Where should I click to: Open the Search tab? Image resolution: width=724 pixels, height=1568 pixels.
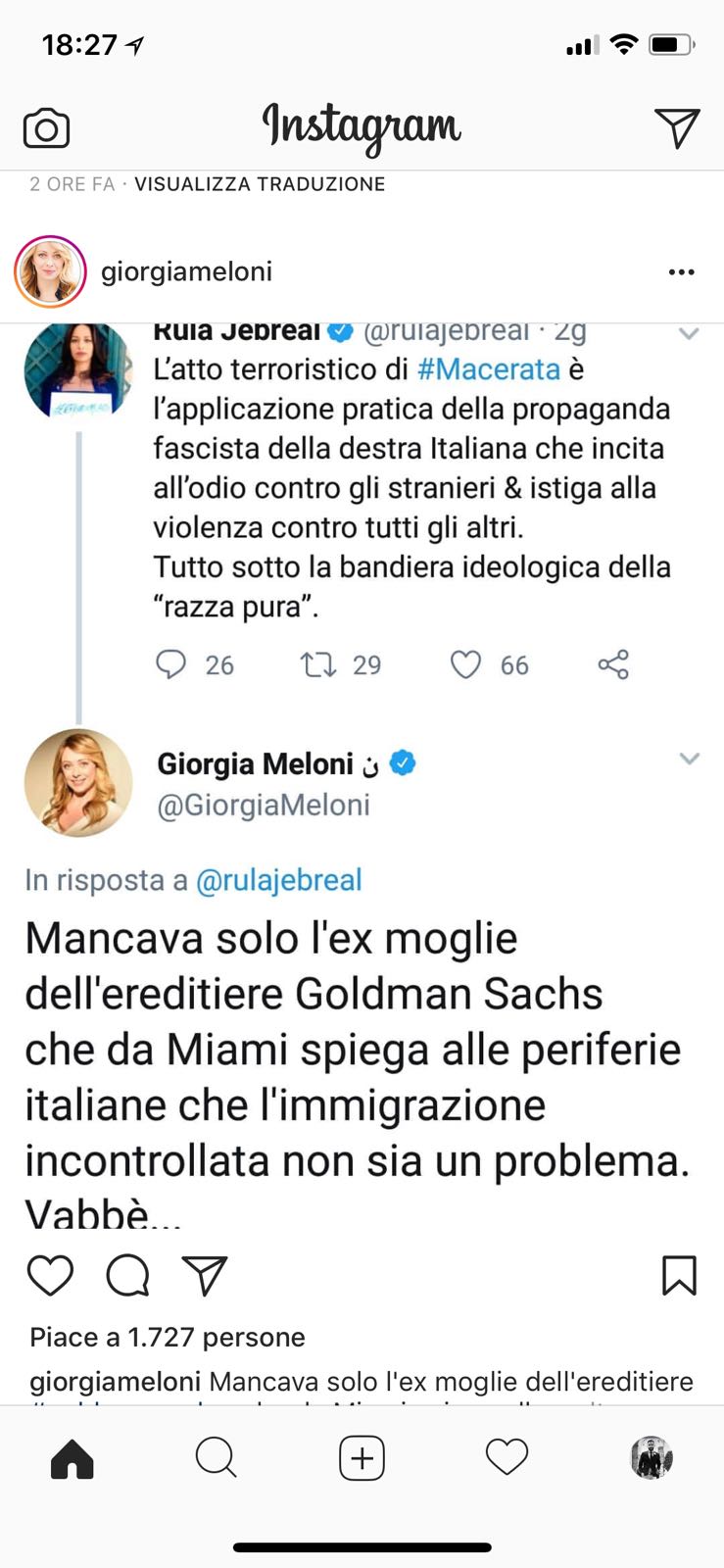[216, 1458]
